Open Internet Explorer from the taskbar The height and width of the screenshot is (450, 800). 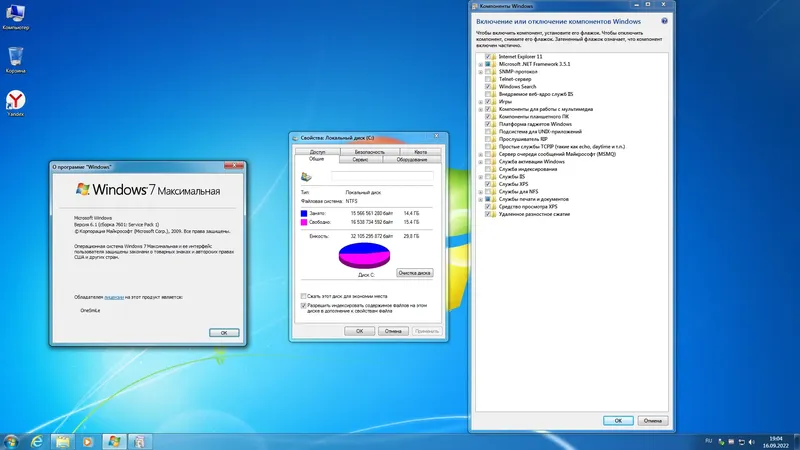point(37,441)
